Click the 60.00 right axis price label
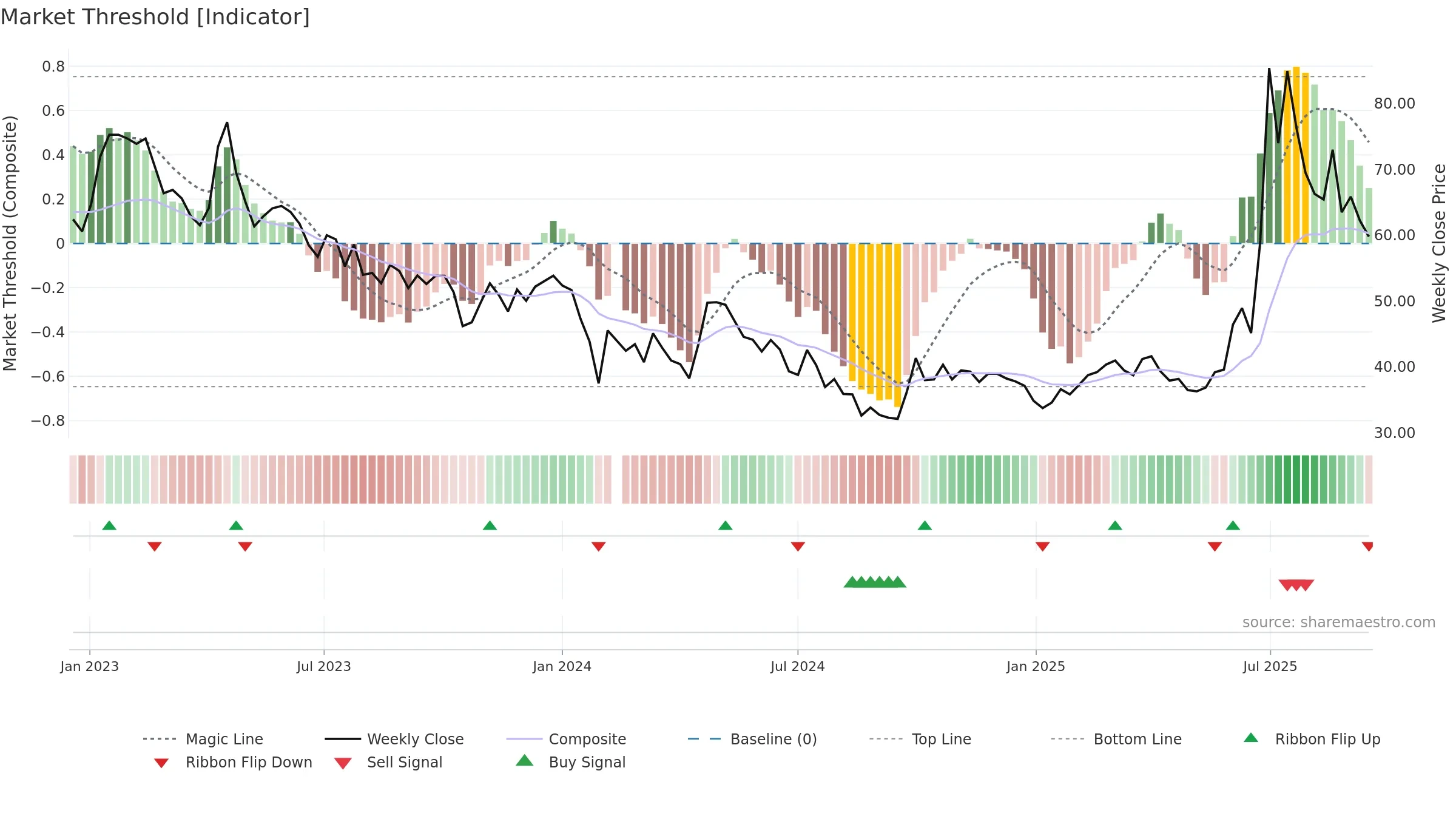Screen dimensions: 1456x819 point(1395,235)
